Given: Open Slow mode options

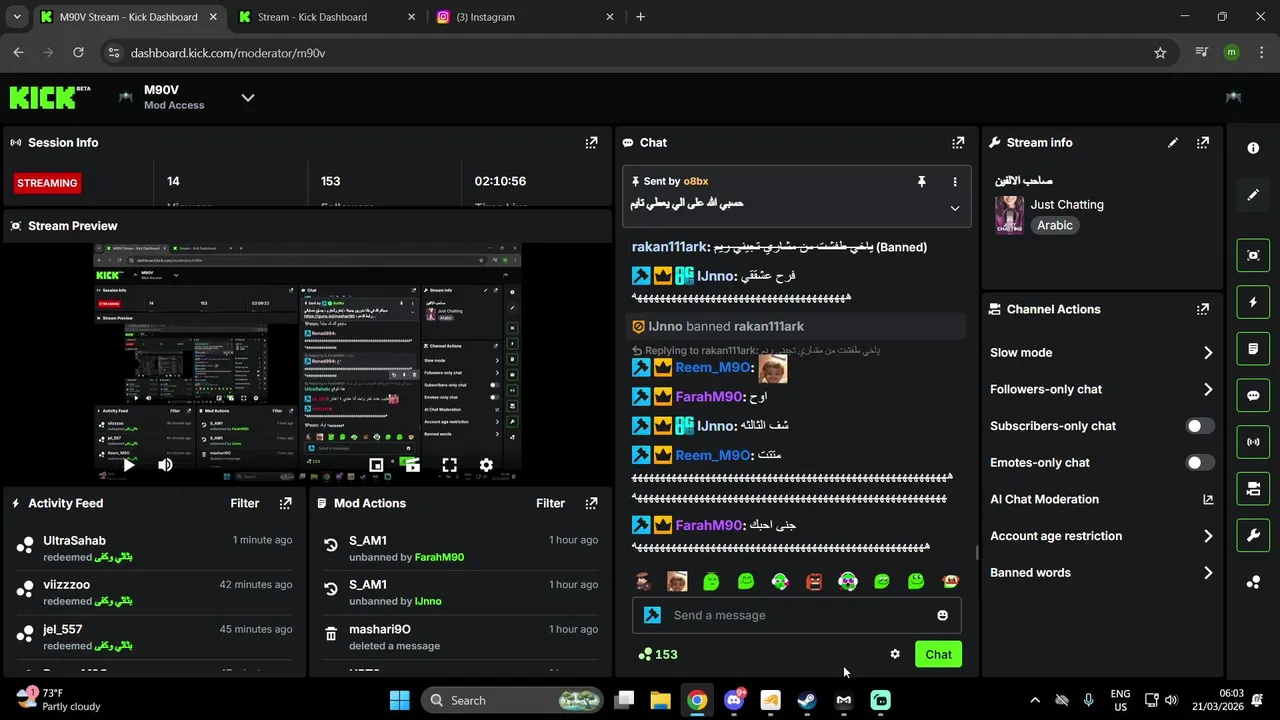Looking at the screenshot, I should click(x=1102, y=352).
